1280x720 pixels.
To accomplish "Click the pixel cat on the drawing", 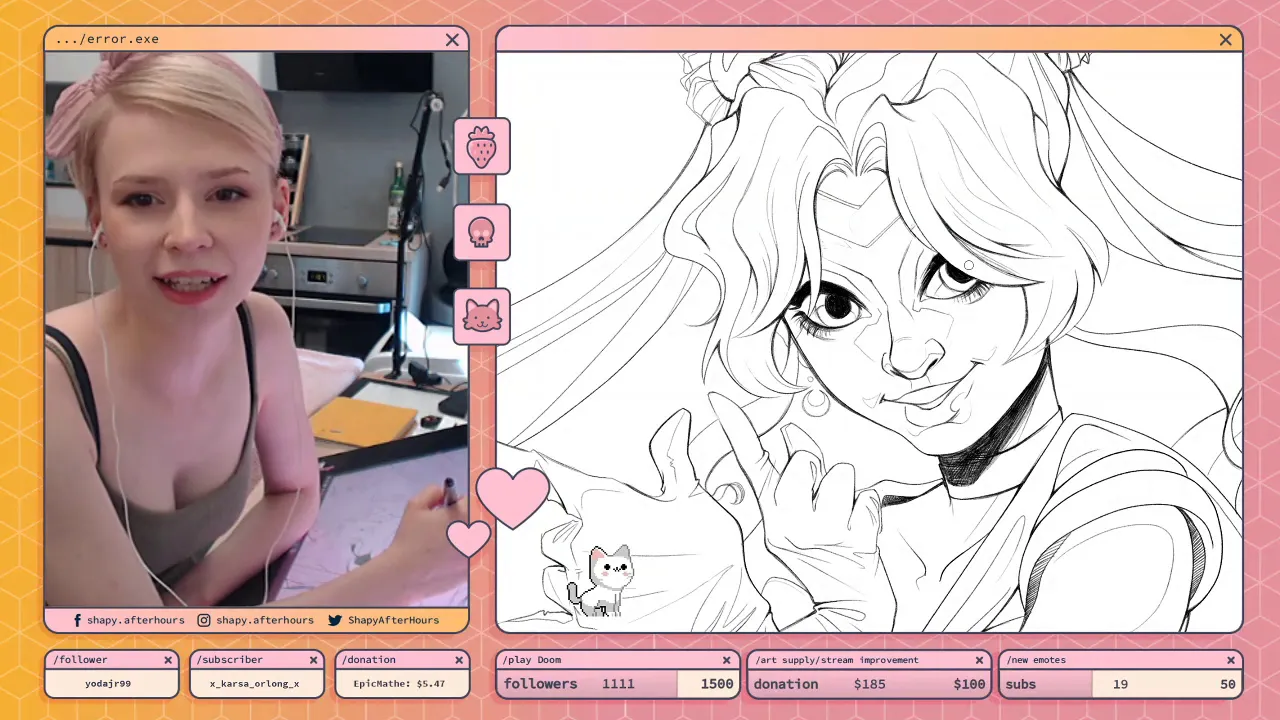I will click(x=601, y=581).
